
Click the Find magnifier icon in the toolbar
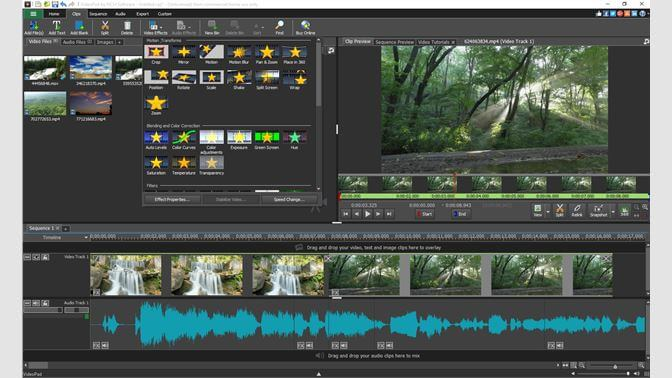[279, 28]
